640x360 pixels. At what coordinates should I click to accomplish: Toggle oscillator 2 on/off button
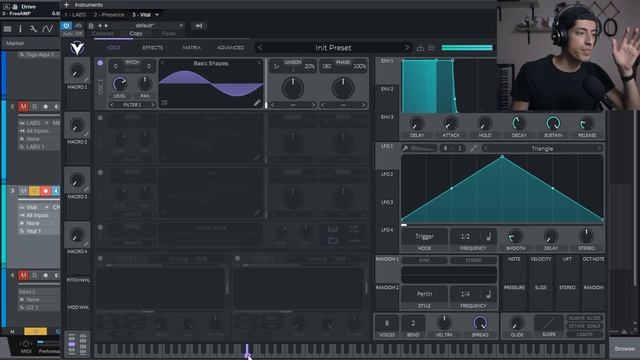coord(100,118)
